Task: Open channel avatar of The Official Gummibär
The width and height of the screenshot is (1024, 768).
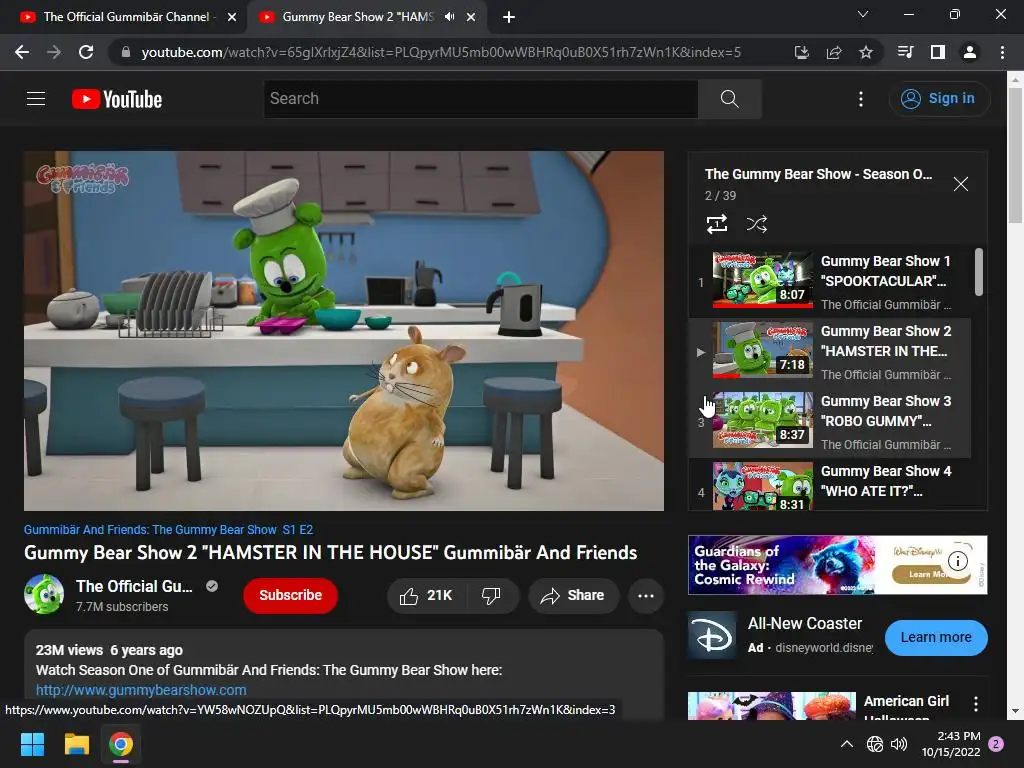Action: pyautogui.click(x=44, y=594)
